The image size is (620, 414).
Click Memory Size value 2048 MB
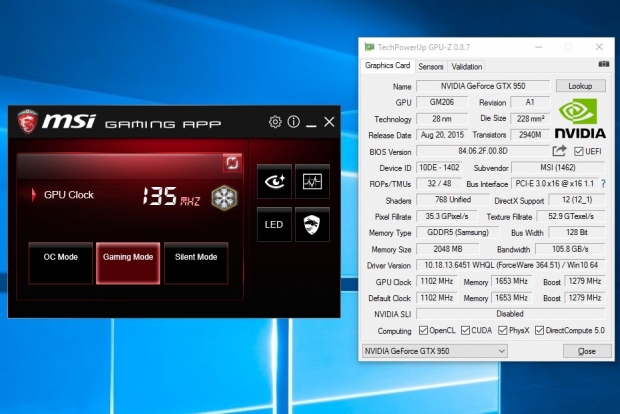click(x=448, y=249)
